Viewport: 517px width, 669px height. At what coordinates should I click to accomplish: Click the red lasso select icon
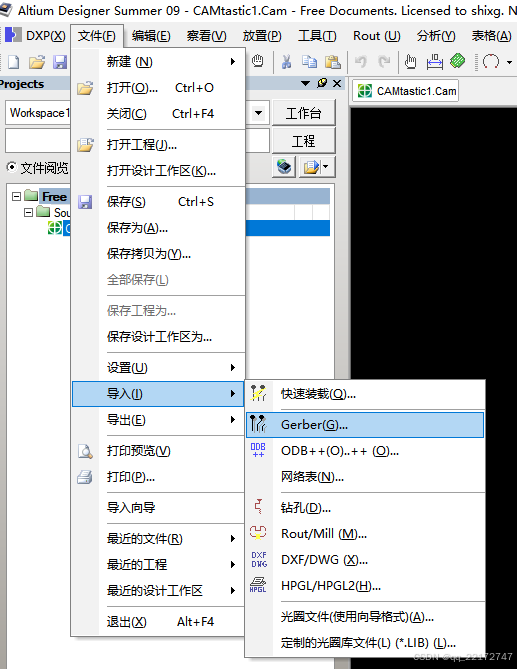tap(491, 62)
